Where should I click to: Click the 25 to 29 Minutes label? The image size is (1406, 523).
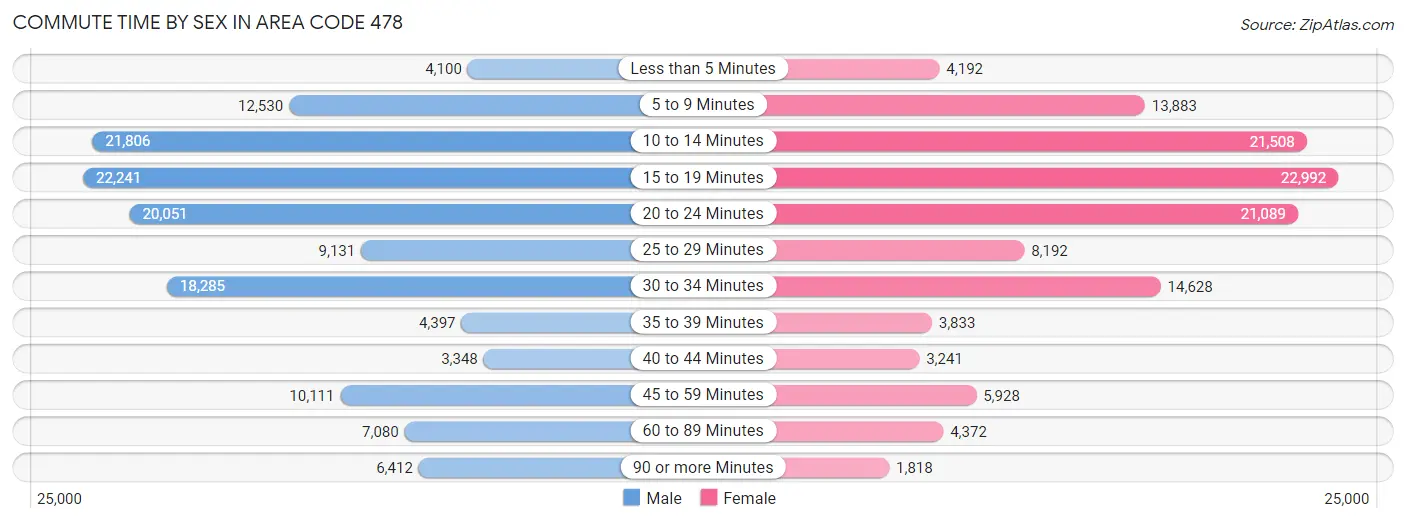(703, 249)
